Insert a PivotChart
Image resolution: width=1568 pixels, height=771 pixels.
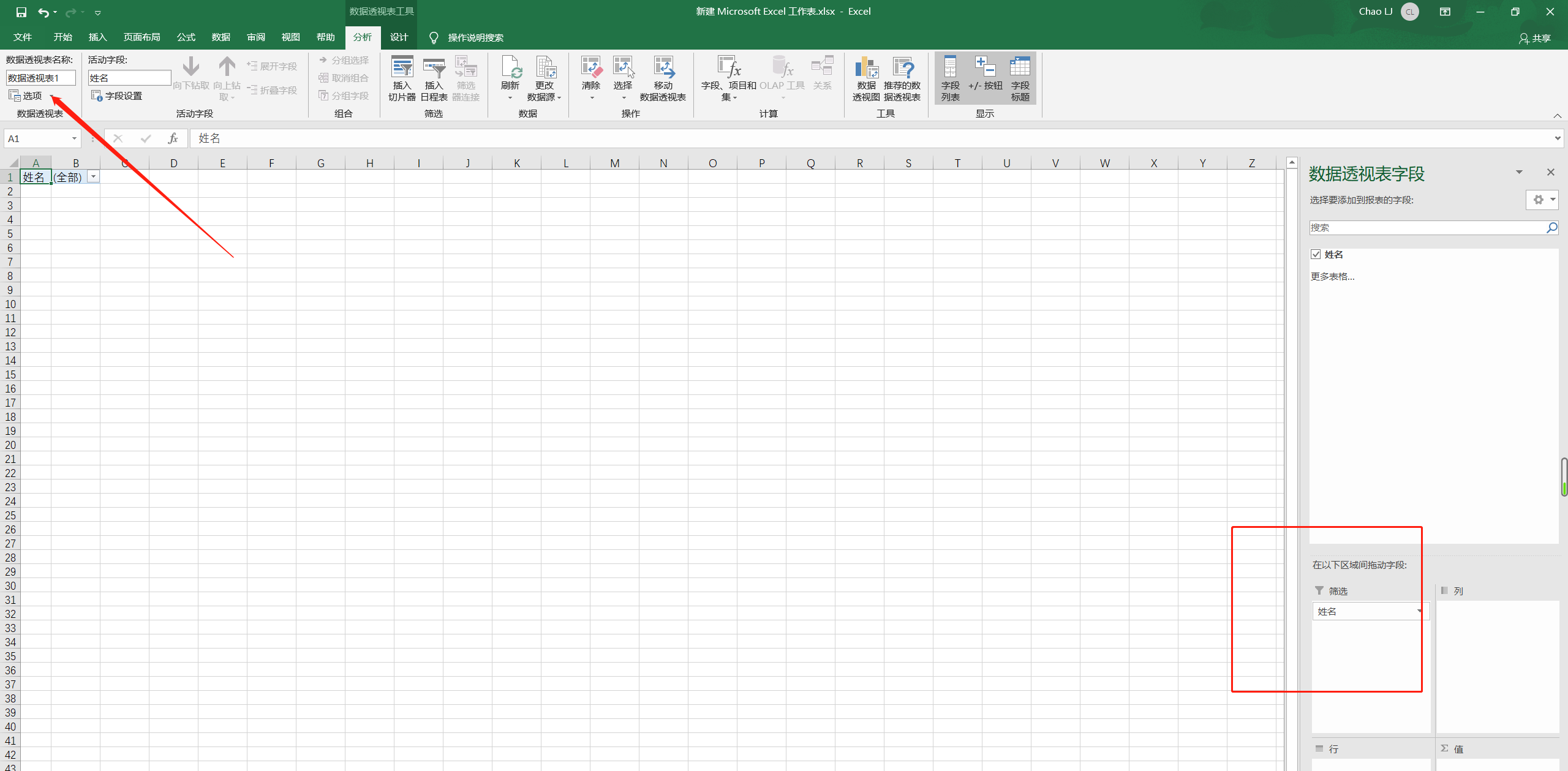coord(866,78)
